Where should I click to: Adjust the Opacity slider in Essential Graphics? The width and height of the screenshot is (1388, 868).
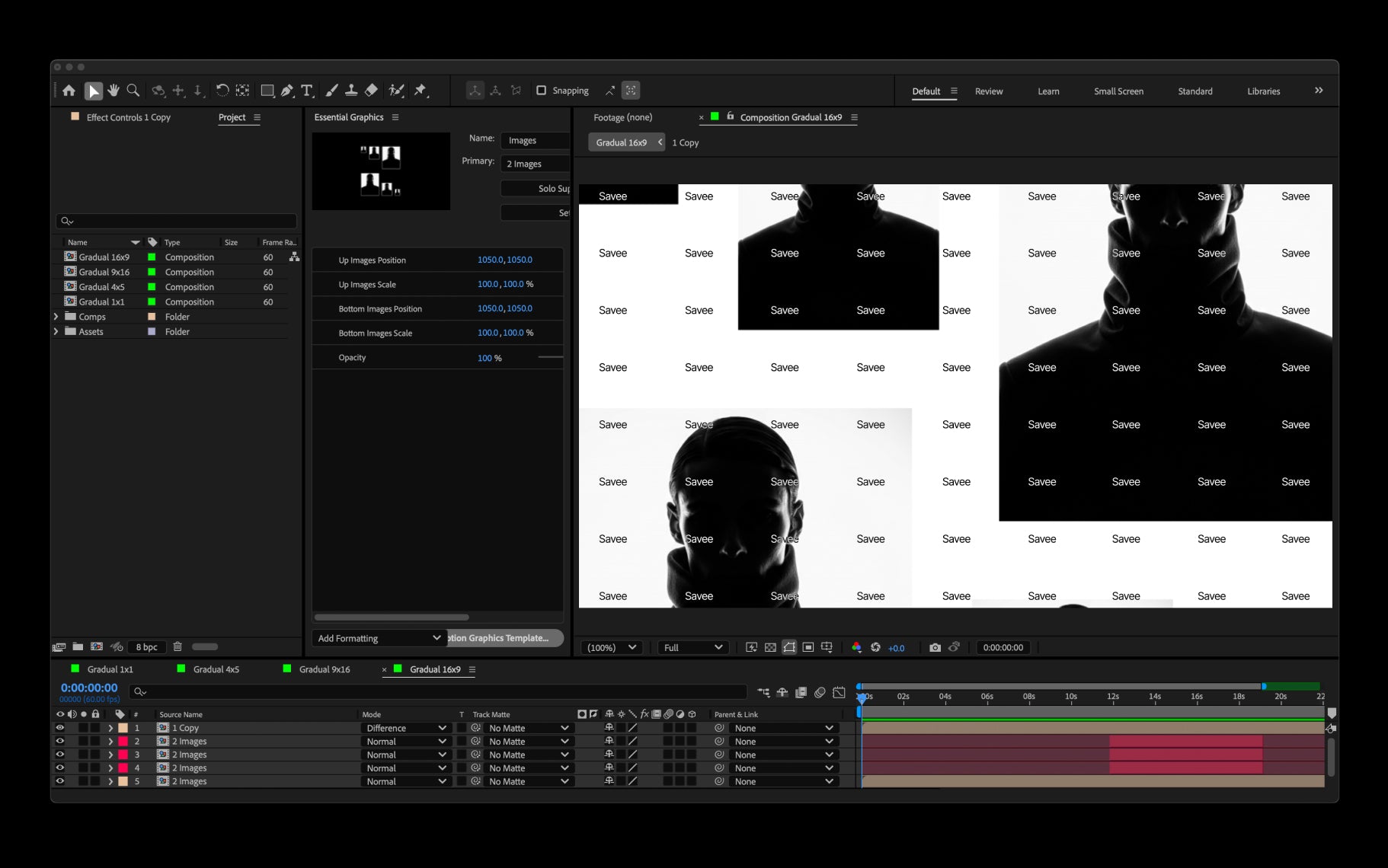click(550, 357)
